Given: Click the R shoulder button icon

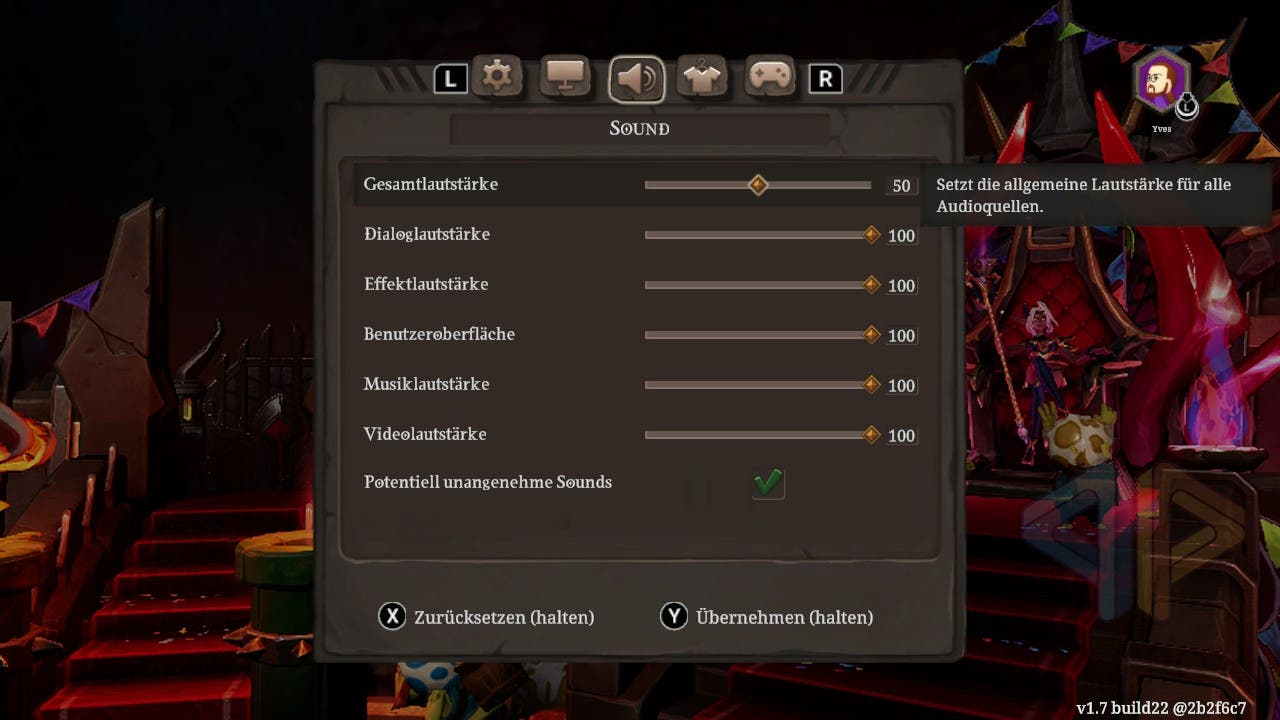Looking at the screenshot, I should (825, 79).
